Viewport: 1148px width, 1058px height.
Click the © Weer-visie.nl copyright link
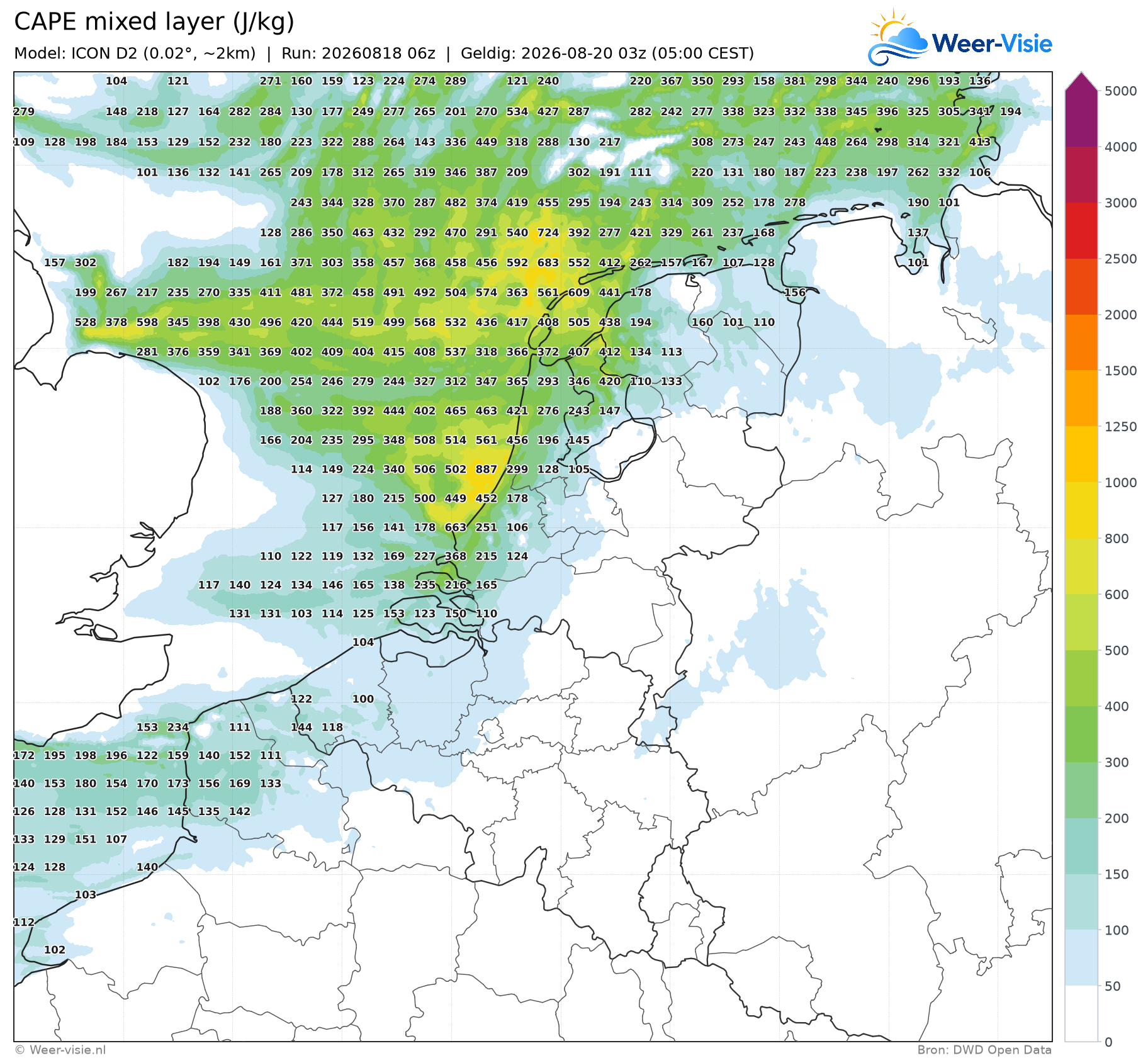coord(60,1050)
